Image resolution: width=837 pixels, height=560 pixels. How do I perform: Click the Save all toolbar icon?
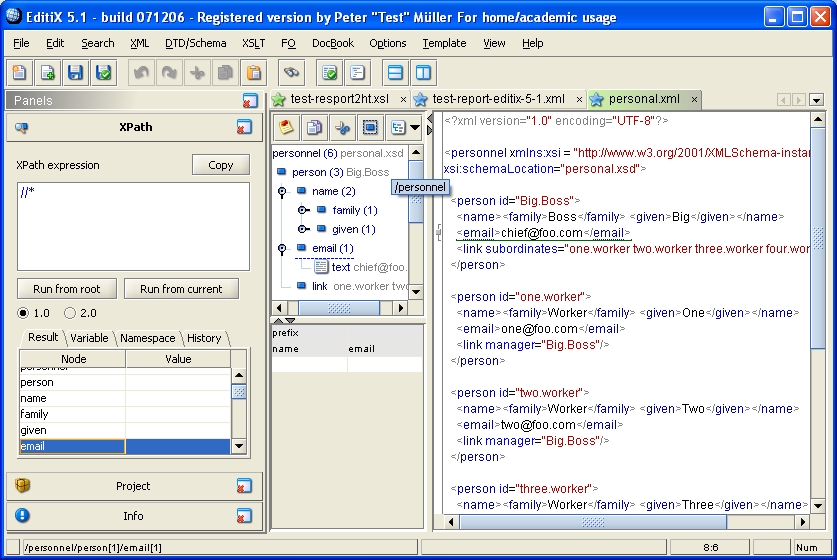pos(104,73)
